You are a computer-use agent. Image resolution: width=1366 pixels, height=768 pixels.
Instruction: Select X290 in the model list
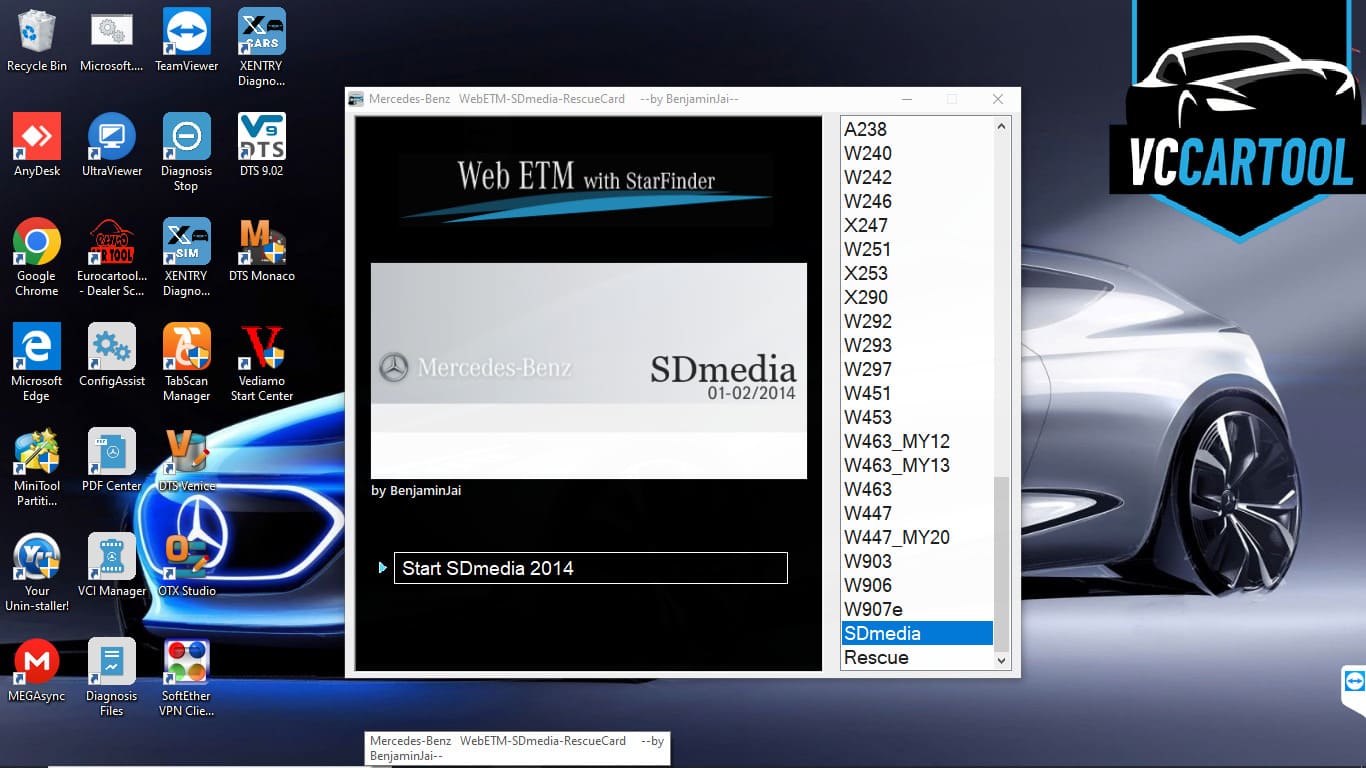click(917, 297)
